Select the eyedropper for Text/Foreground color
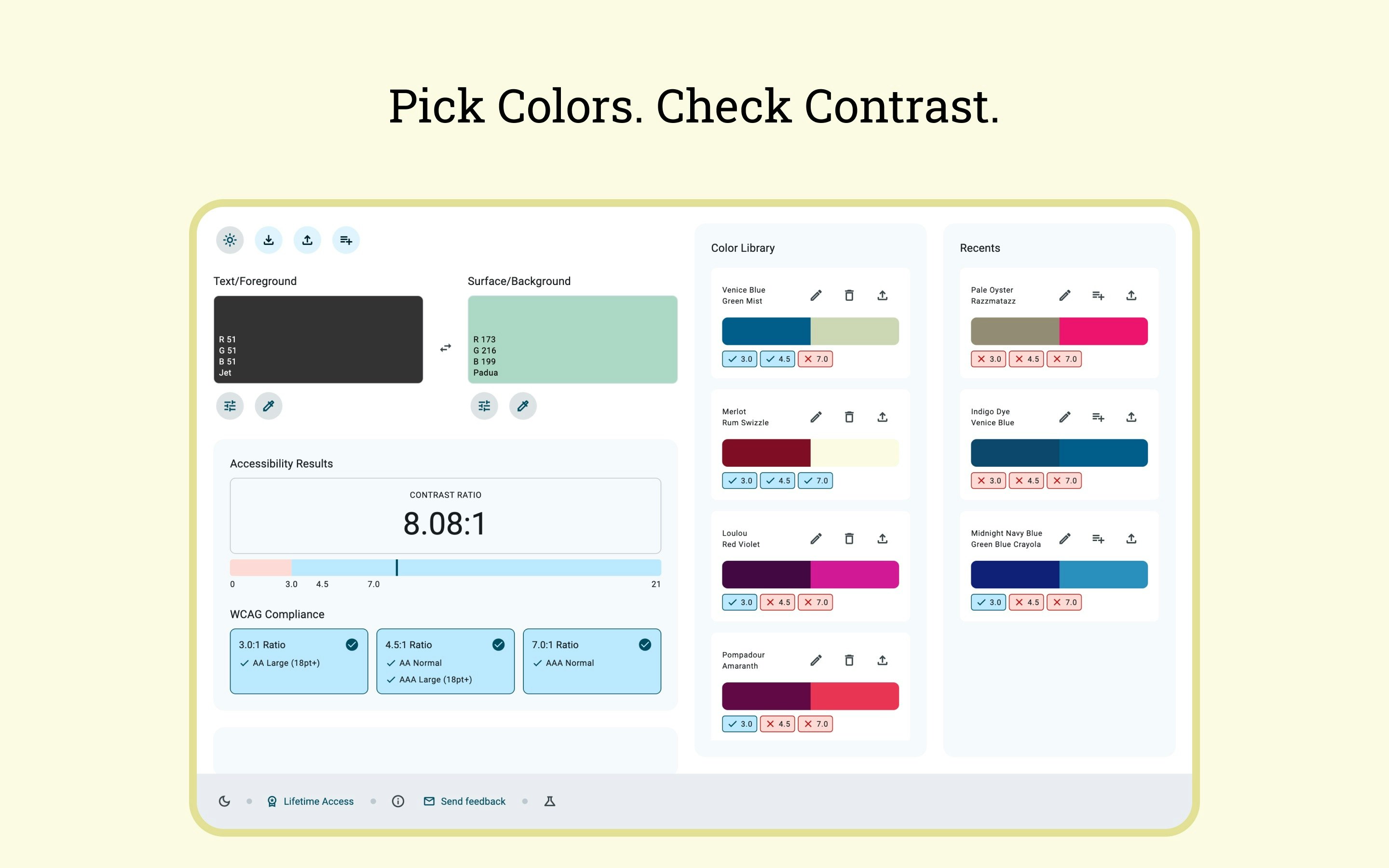 268,406
